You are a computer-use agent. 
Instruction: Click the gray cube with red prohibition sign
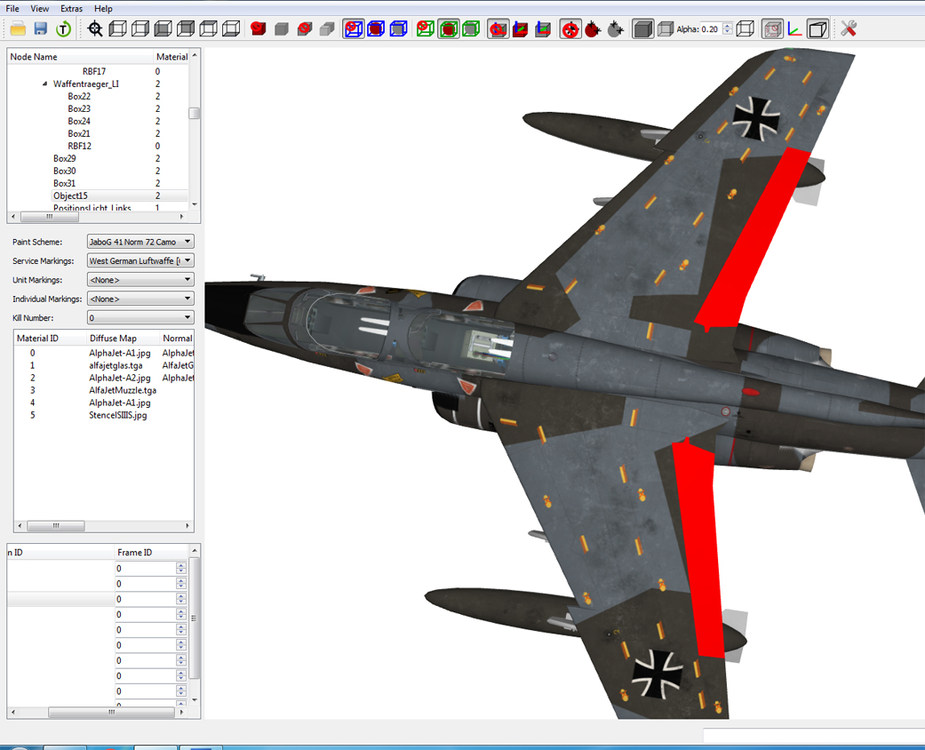pyautogui.click(x=304, y=28)
